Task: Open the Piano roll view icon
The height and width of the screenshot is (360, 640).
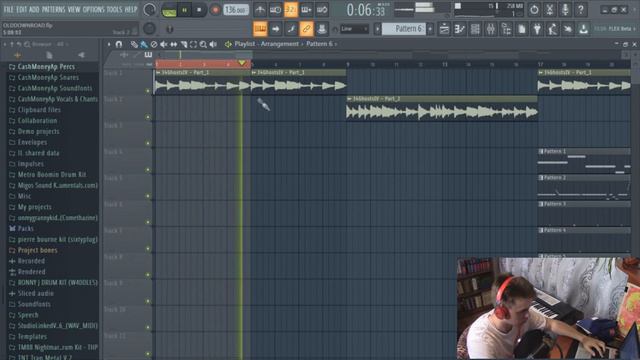Action: (460, 29)
